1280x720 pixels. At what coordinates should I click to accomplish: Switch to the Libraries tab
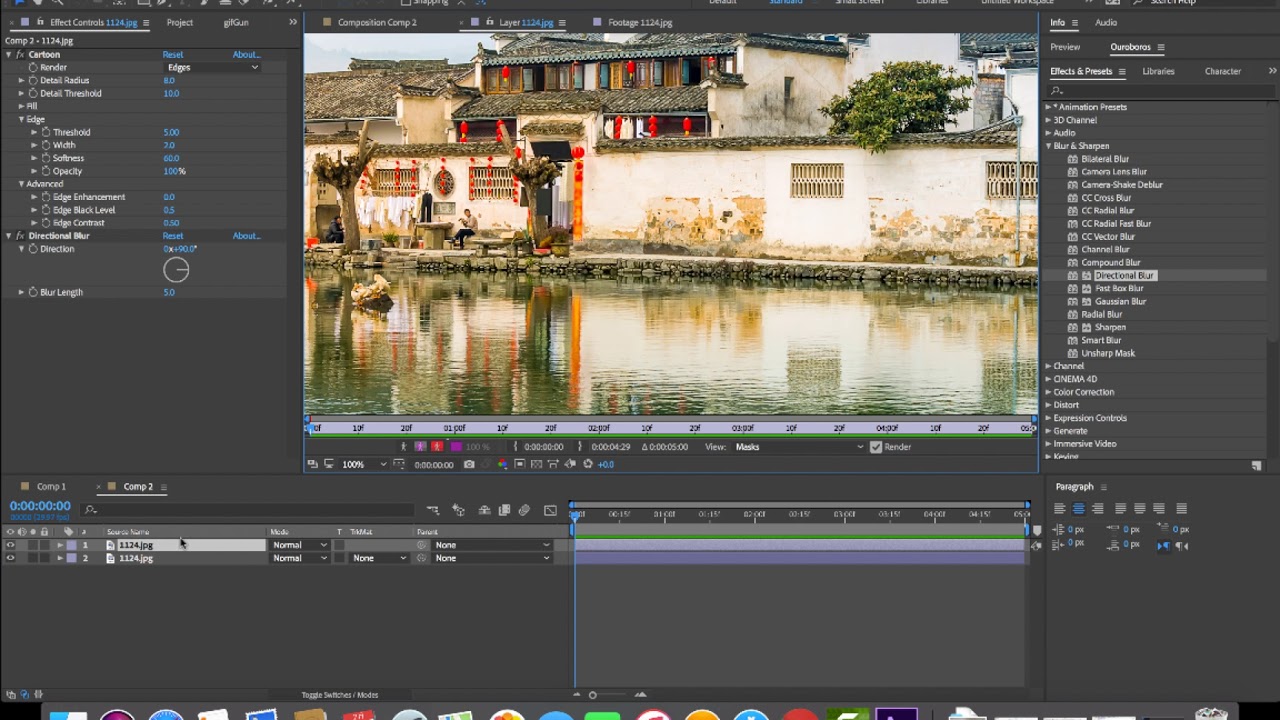tap(1158, 72)
